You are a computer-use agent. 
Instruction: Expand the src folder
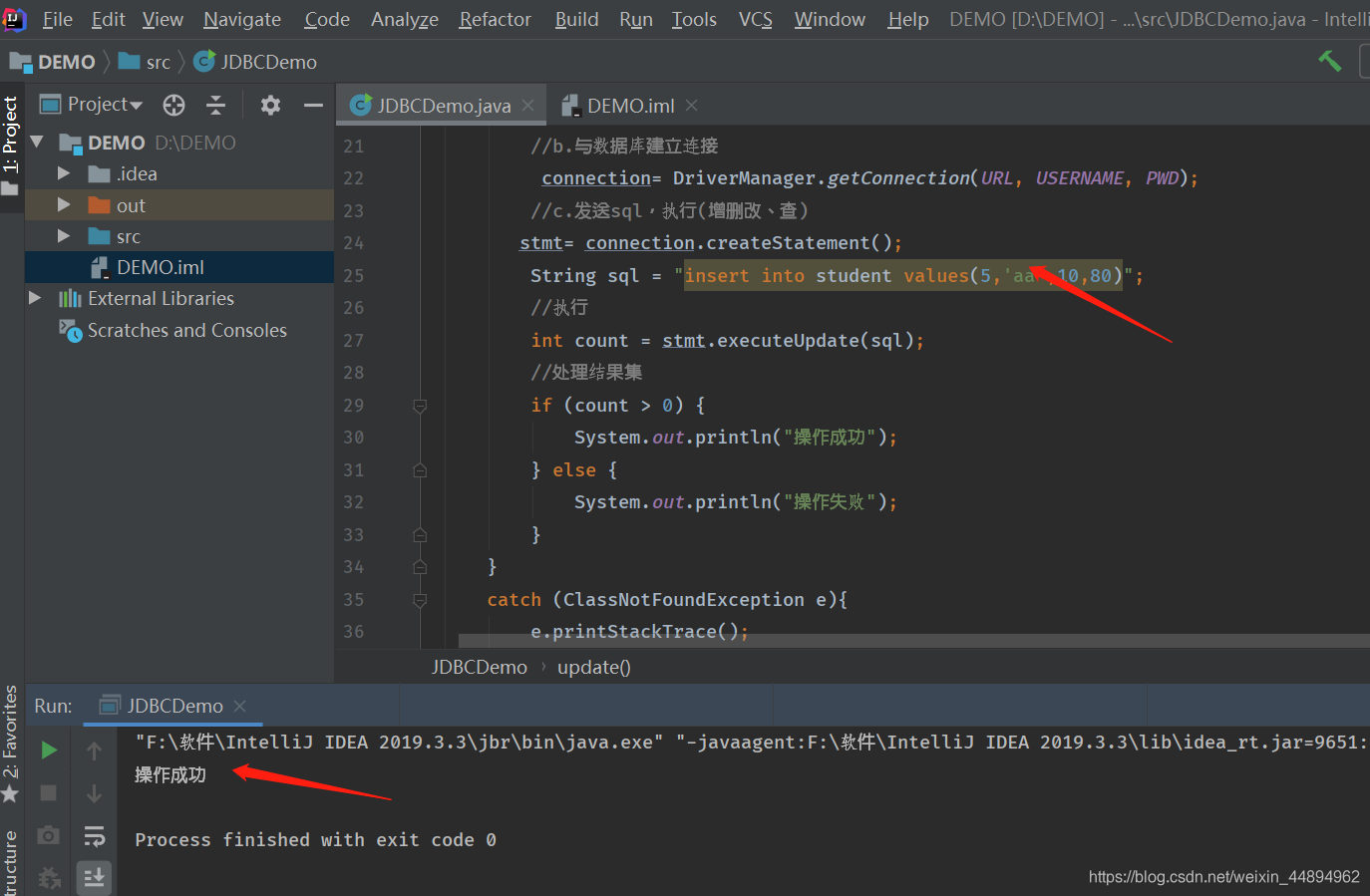click(x=64, y=236)
